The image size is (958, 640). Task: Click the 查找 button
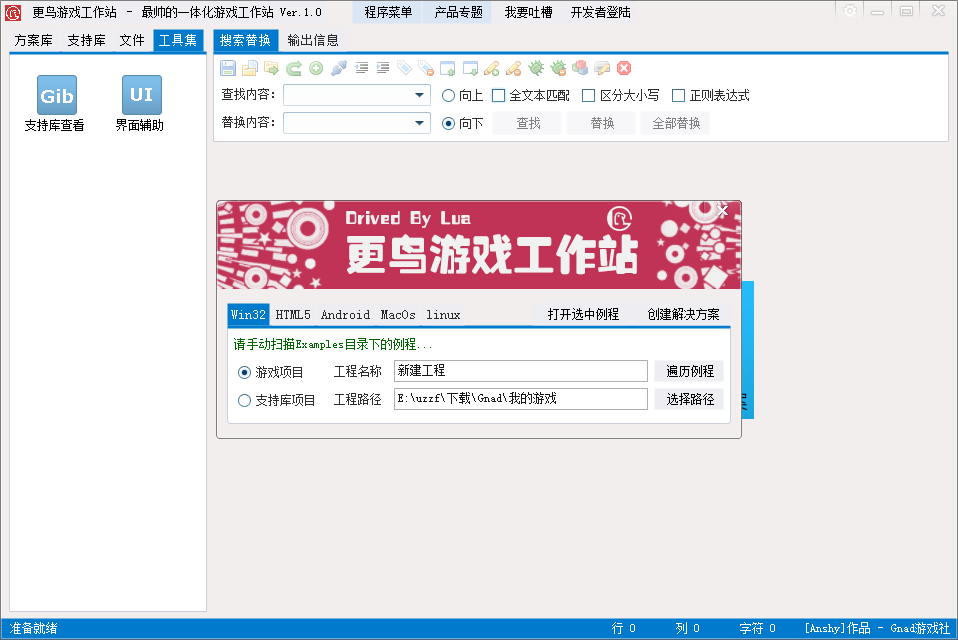(x=528, y=123)
